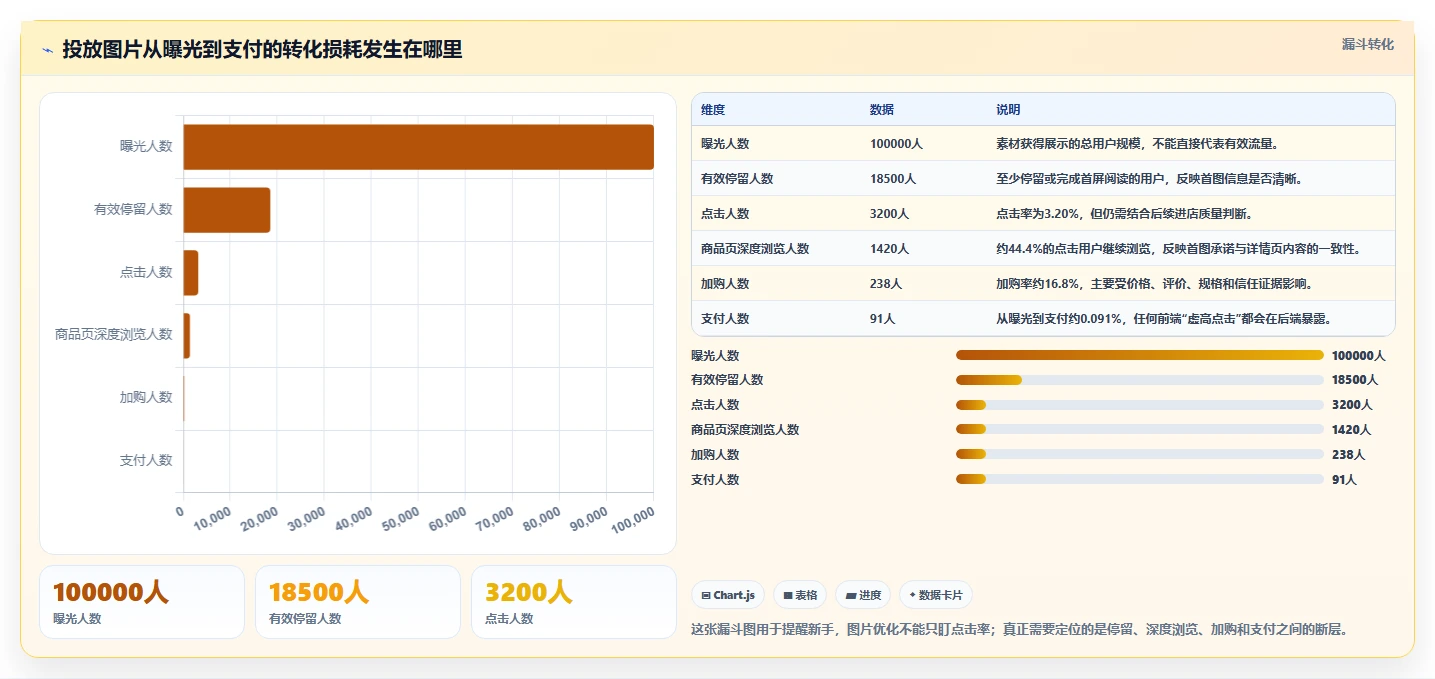Click the 91人 value beside the progress list
Image resolution: width=1435 pixels, height=679 pixels.
[1344, 480]
